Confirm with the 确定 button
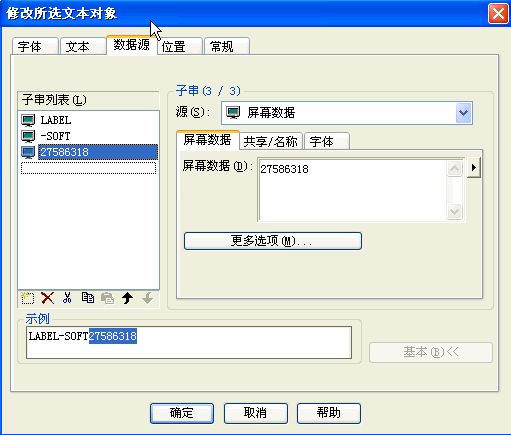This screenshot has width=511, height=435. tap(182, 413)
